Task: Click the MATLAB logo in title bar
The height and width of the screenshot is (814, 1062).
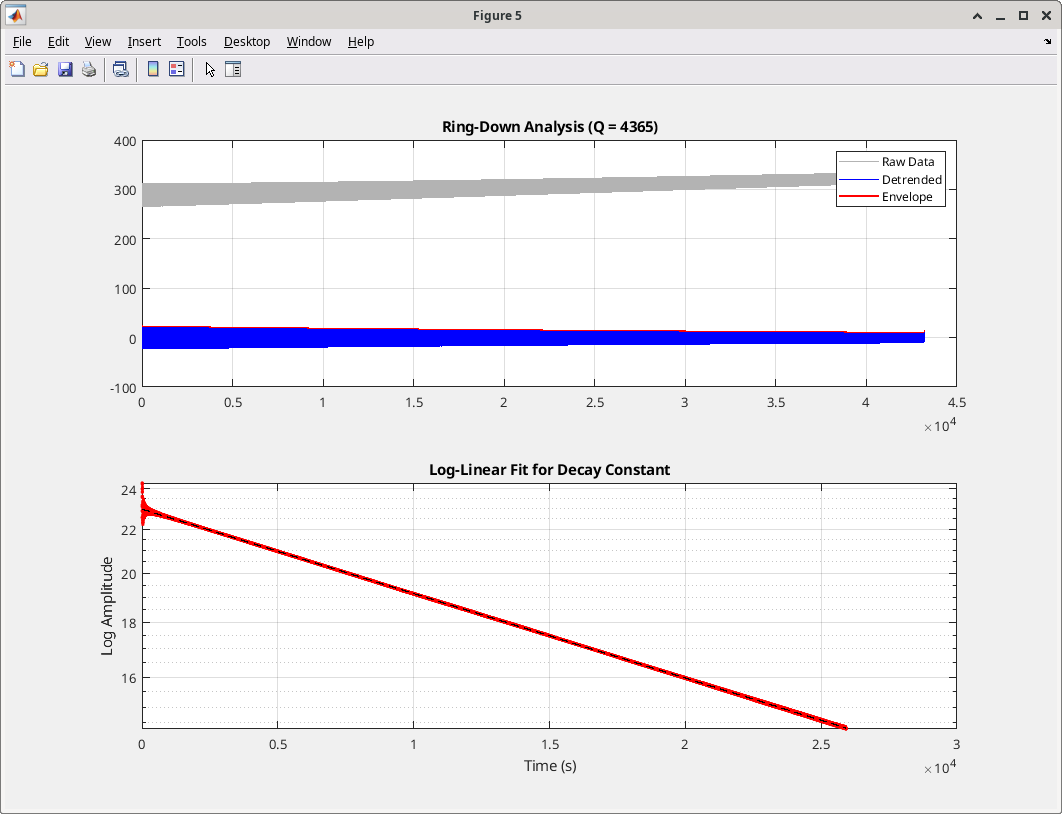Action: coord(16,15)
